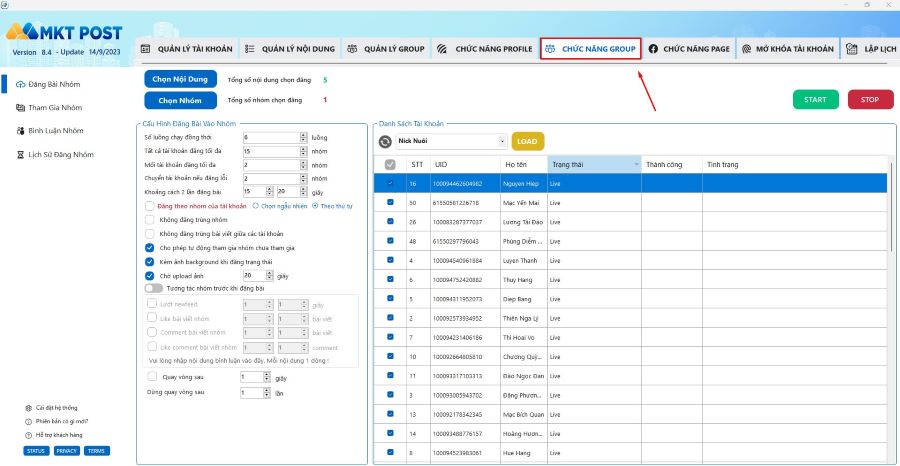Click the STT column header

coord(418,165)
